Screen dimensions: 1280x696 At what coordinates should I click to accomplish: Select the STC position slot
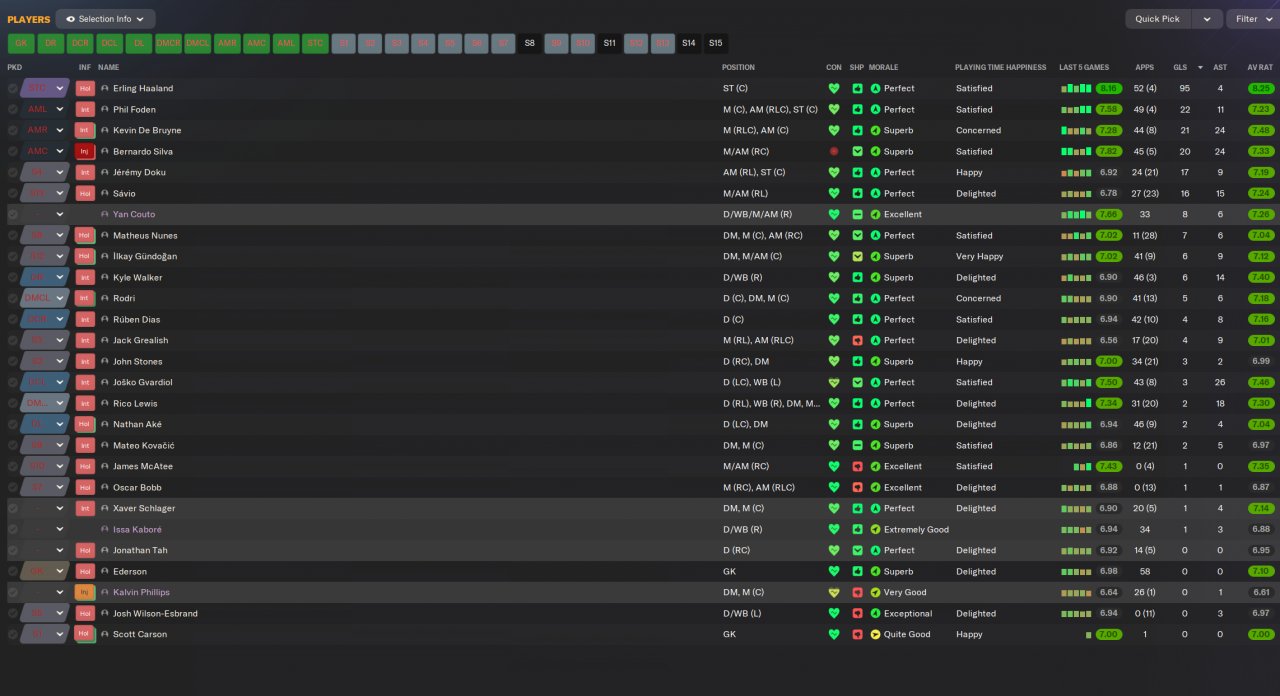tap(315, 43)
